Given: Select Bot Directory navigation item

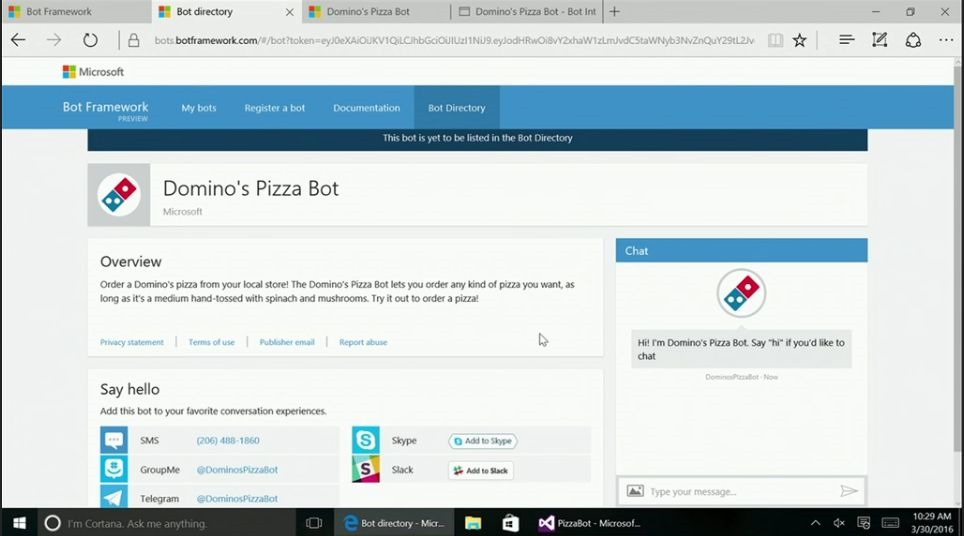Looking at the screenshot, I should (457, 108).
